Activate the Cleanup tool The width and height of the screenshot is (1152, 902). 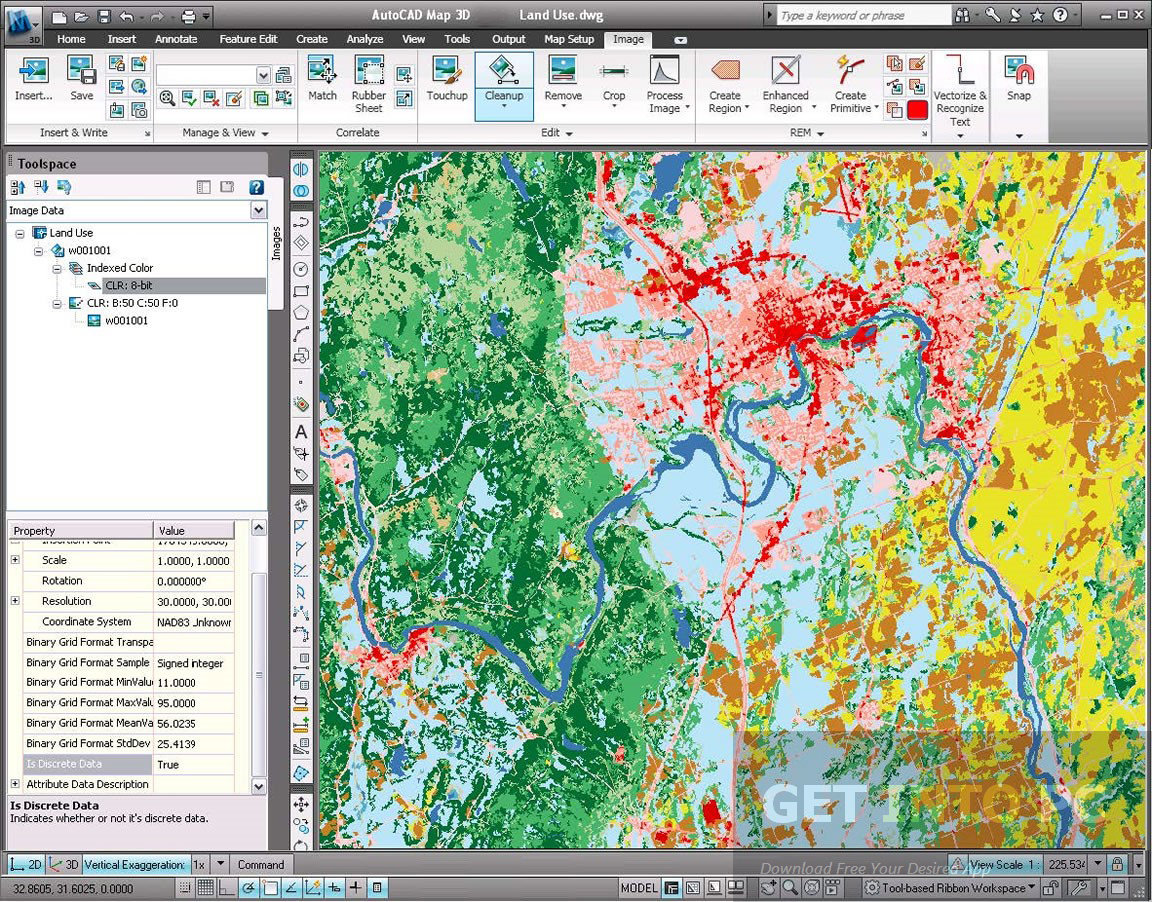(x=504, y=85)
